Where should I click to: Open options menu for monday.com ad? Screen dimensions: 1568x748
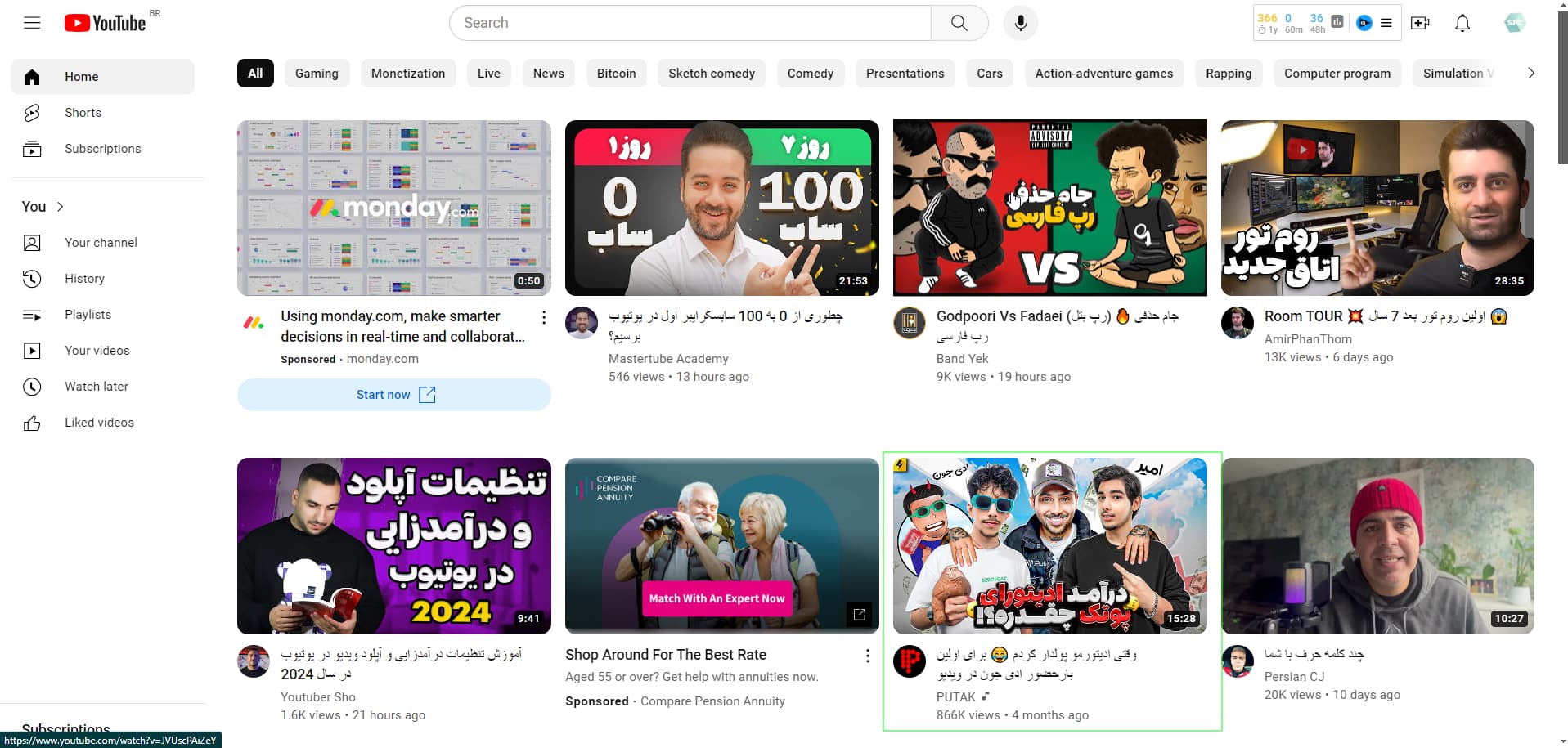pyautogui.click(x=544, y=317)
